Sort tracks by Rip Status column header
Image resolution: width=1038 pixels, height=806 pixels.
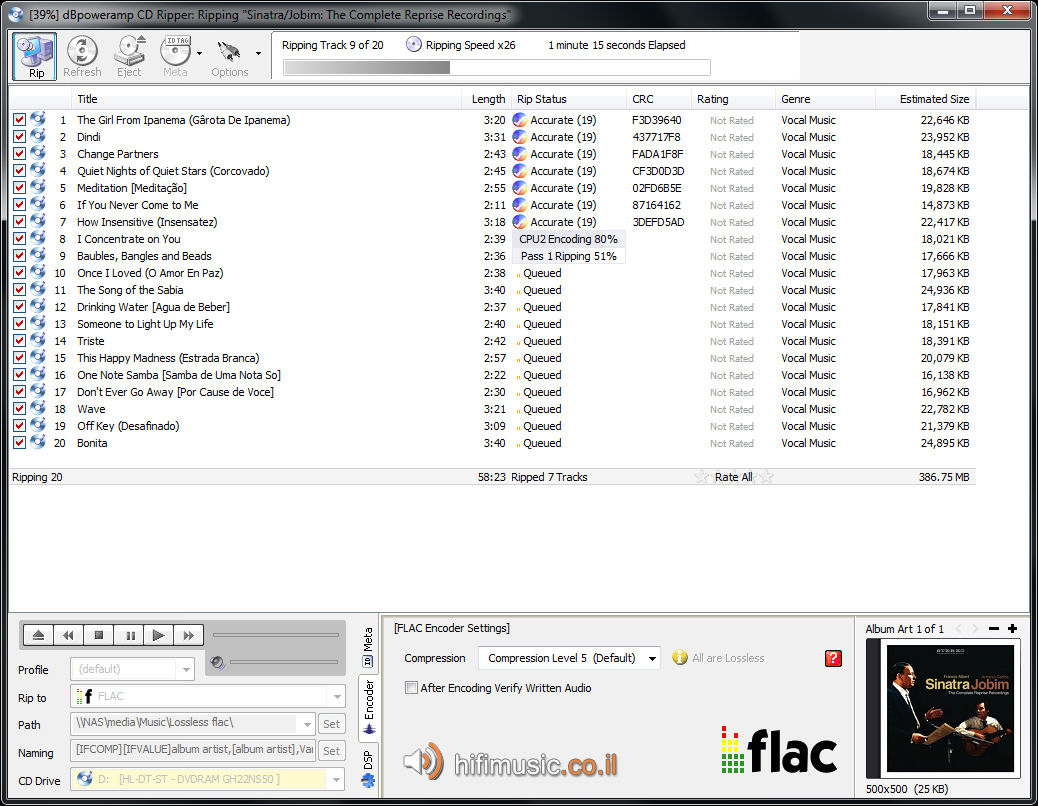point(569,99)
